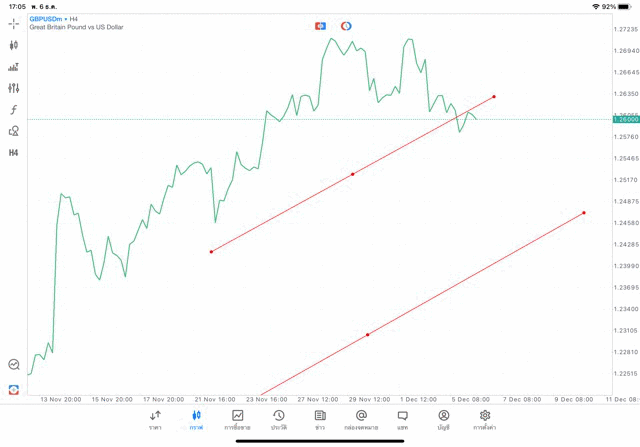Switch to the การซื้อขาย trade tab
640x447 pixels.
pos(238,419)
